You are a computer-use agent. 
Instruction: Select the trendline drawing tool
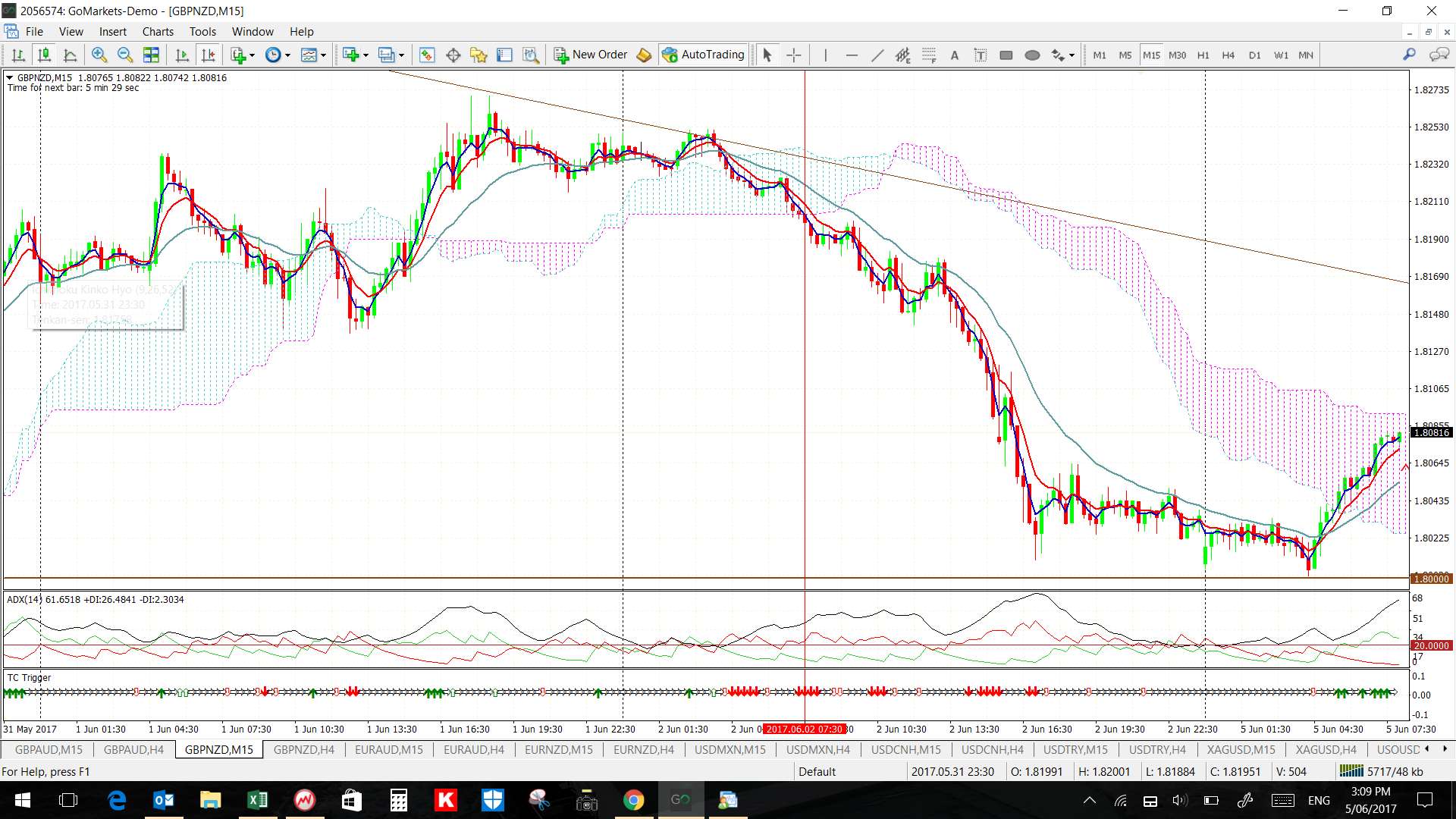[877, 55]
